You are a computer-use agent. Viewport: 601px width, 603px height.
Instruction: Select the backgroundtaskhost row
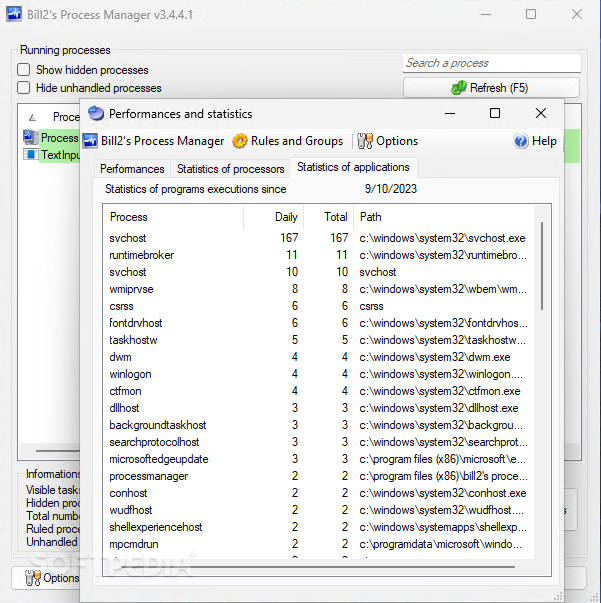click(x=318, y=425)
